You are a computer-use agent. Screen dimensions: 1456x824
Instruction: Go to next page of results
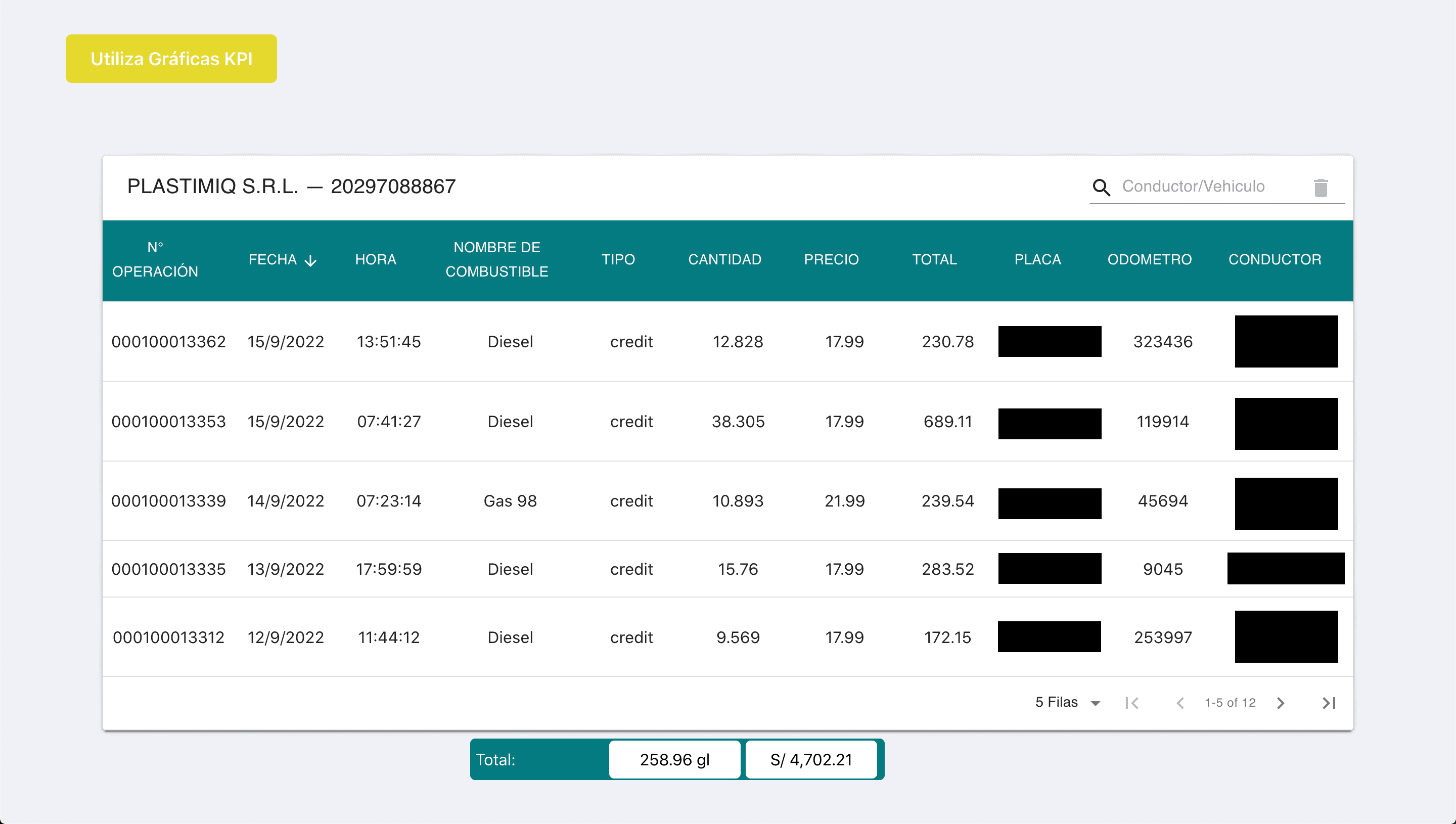tap(1281, 703)
